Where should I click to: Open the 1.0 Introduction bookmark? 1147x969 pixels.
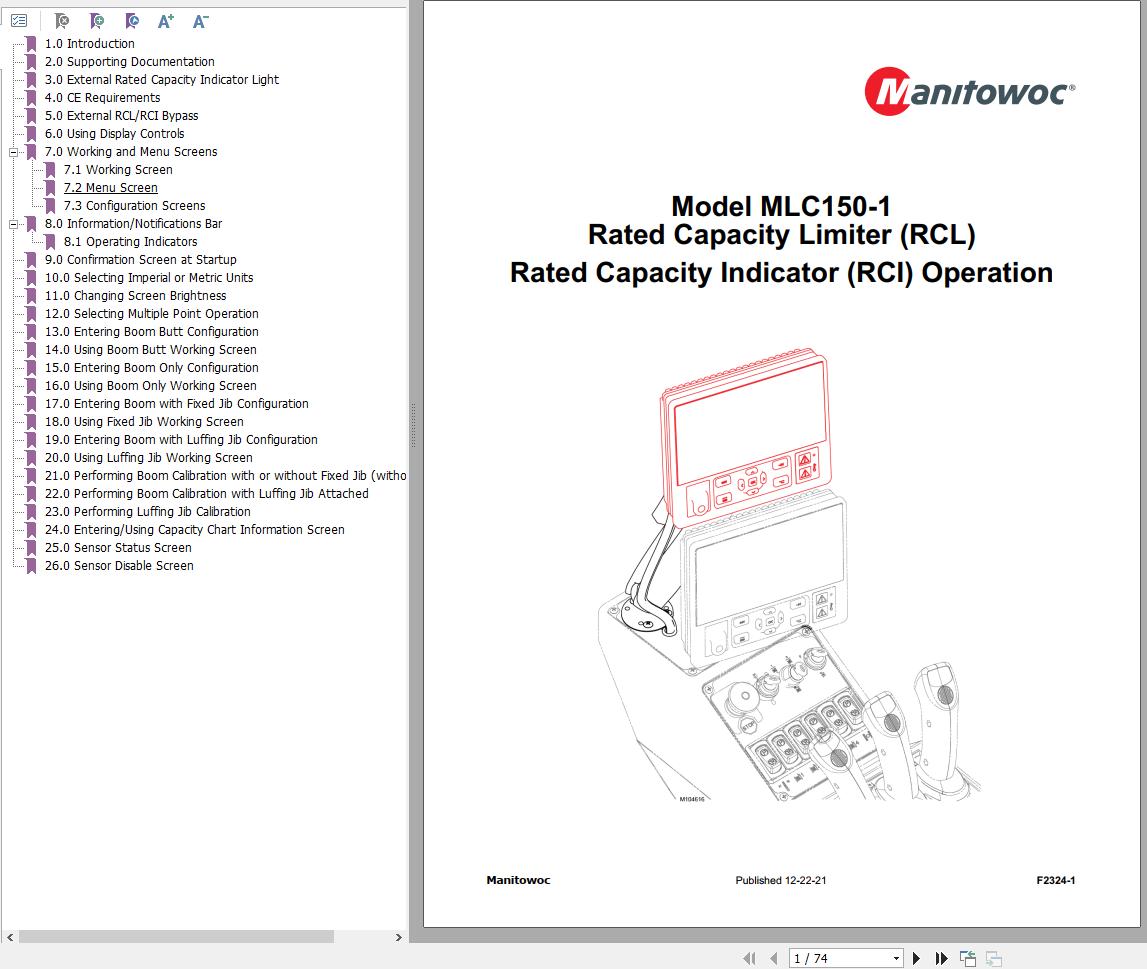click(89, 43)
